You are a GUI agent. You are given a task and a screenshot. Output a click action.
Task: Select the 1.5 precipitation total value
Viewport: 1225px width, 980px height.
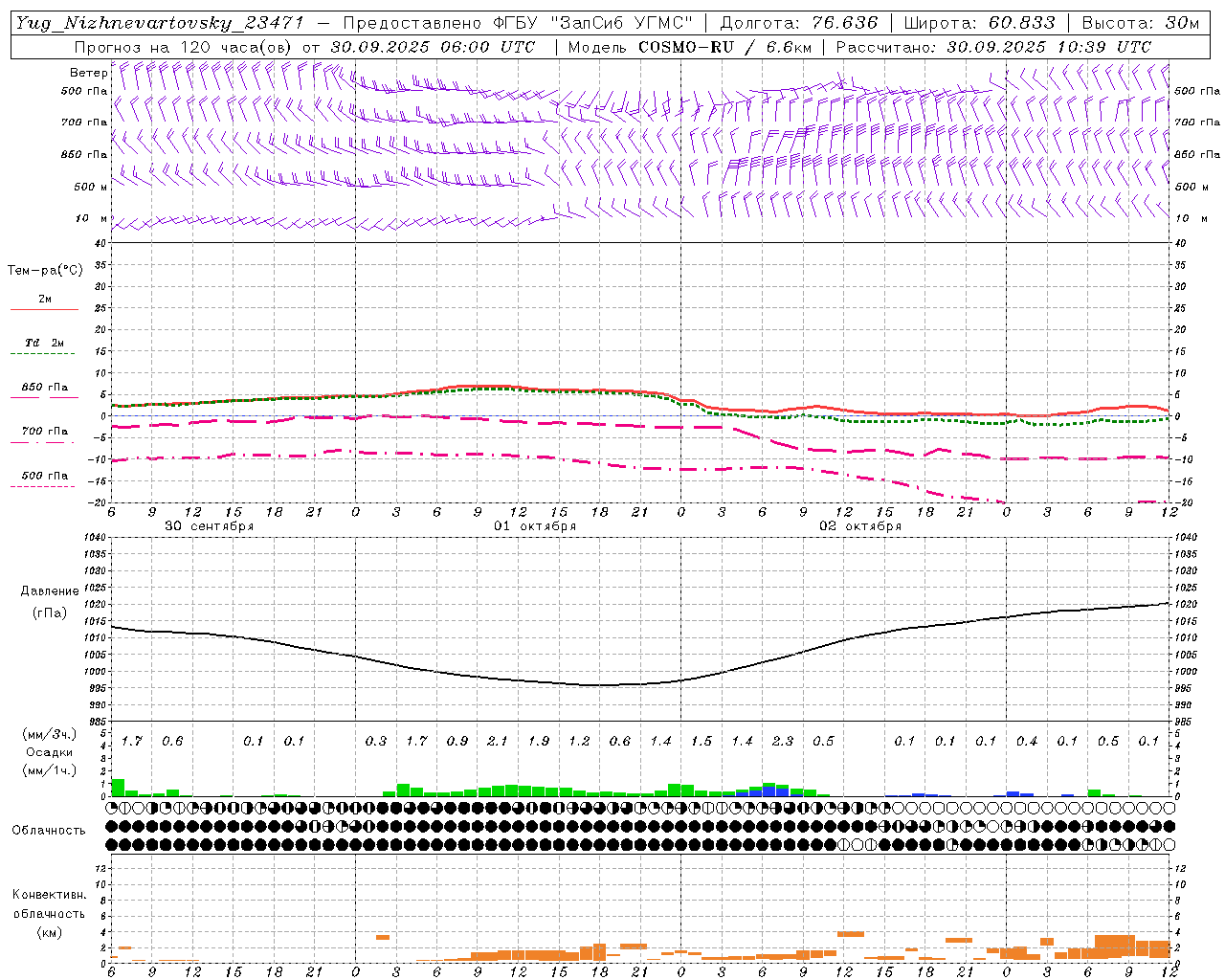tap(702, 741)
